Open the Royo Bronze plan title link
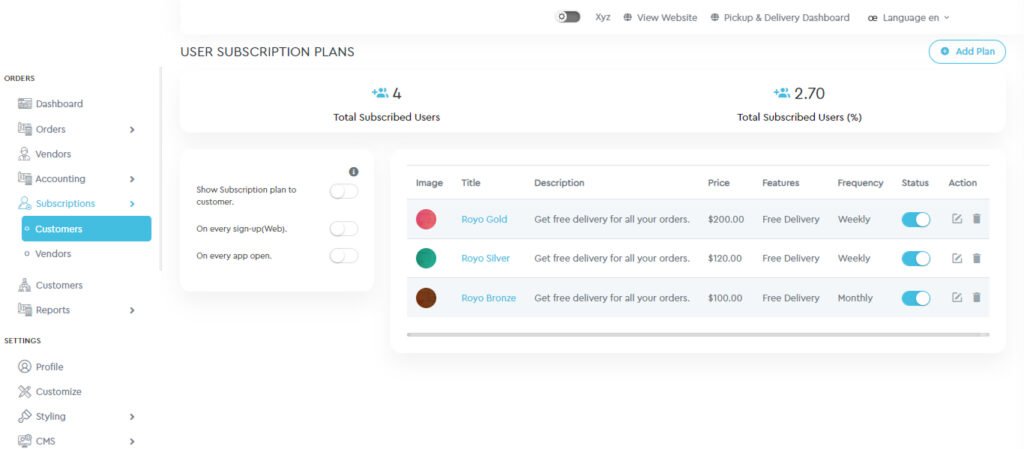Screen dimensions: 1024x449 pos(488,298)
